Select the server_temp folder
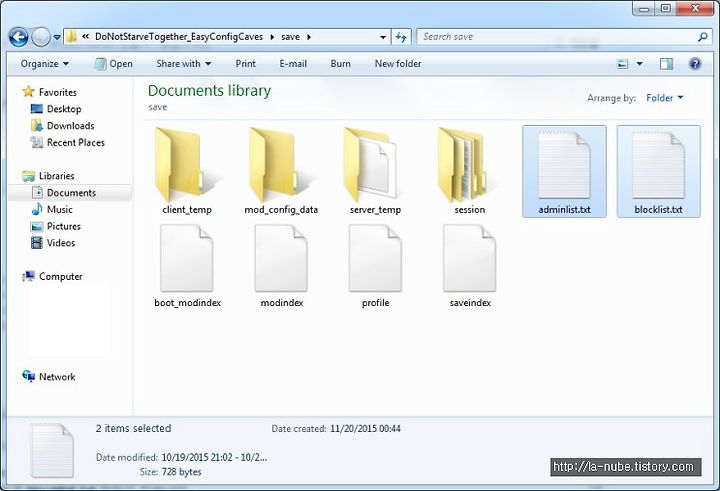This screenshot has height=491, width=720. 375,171
